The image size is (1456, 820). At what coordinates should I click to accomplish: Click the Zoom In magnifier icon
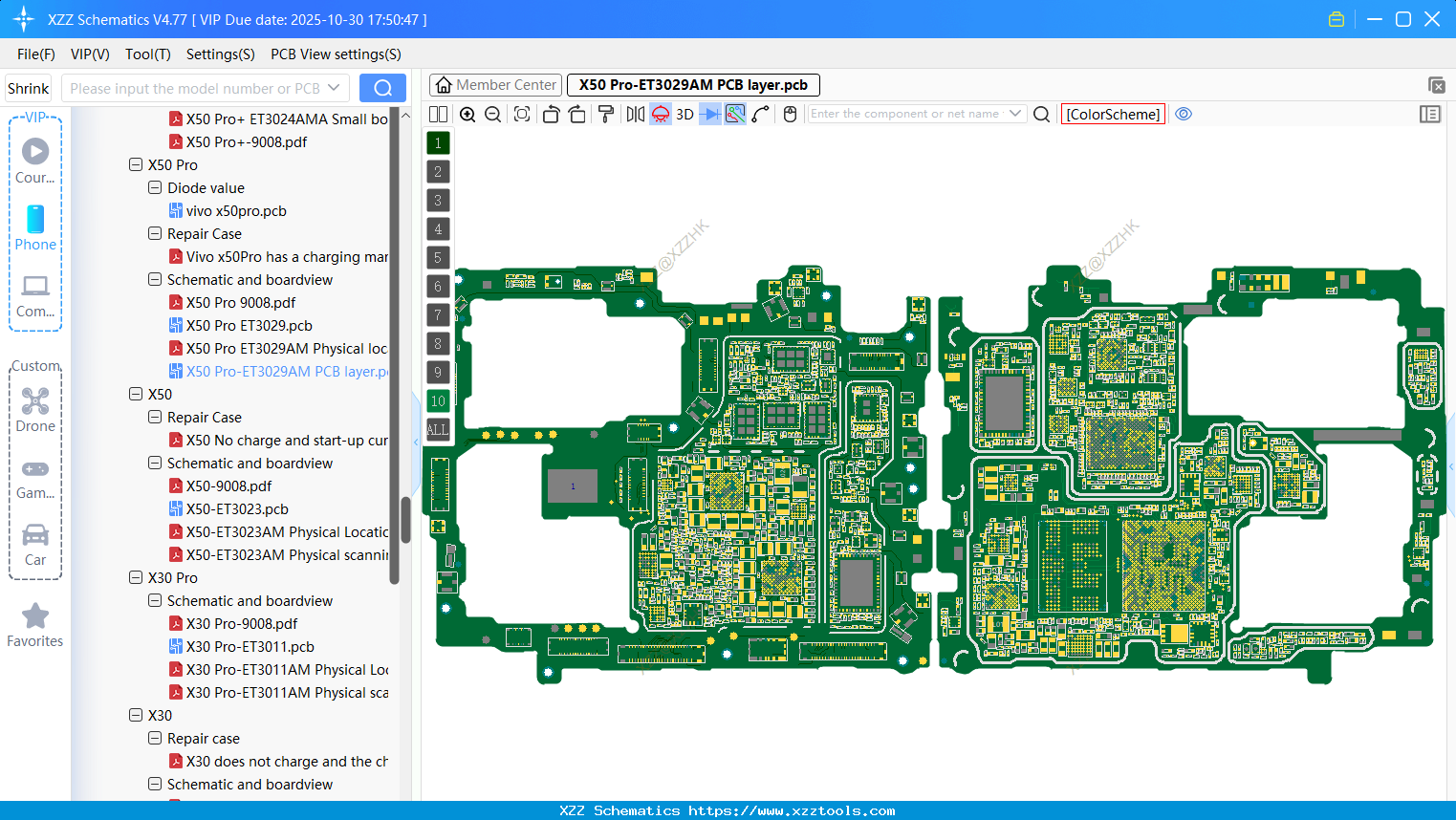coord(467,114)
